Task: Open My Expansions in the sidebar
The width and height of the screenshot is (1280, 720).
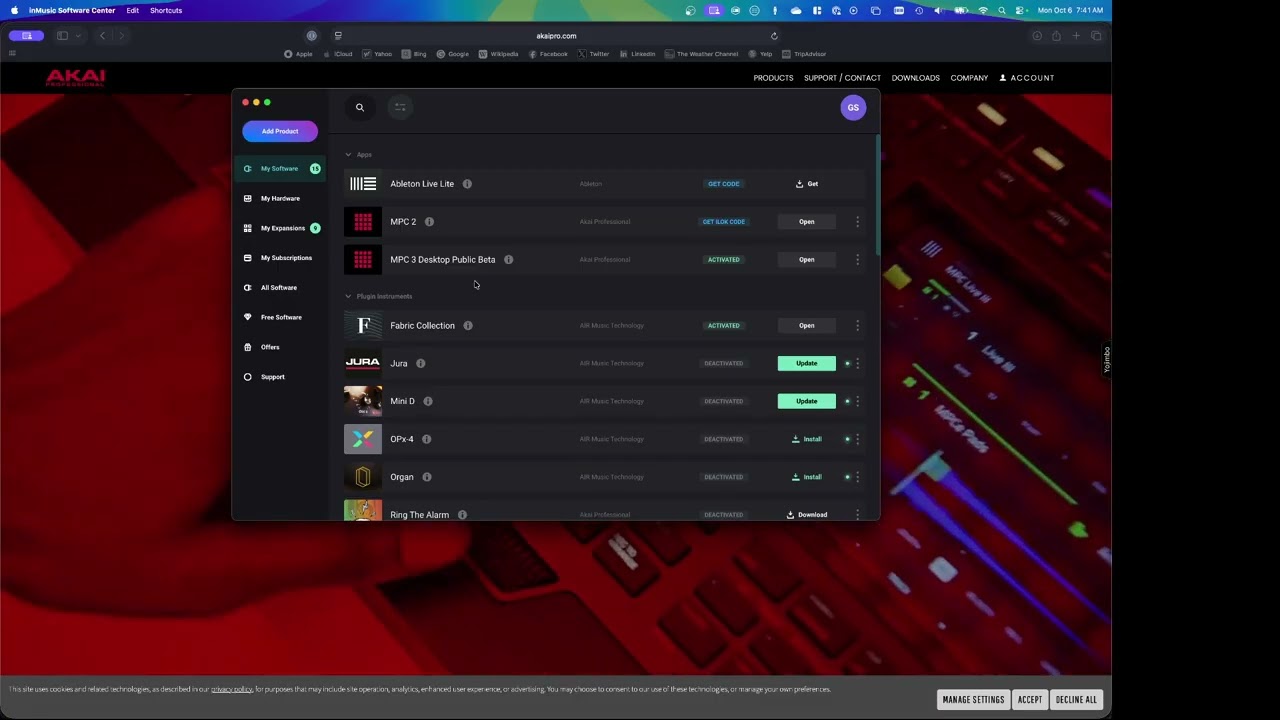Action: click(280, 228)
